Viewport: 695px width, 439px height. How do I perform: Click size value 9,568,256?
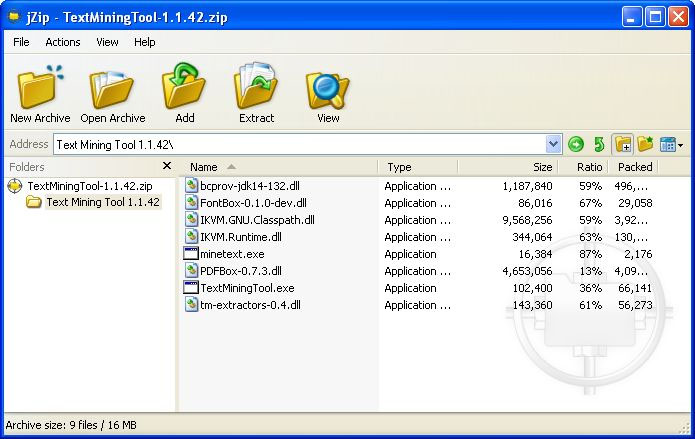527,220
